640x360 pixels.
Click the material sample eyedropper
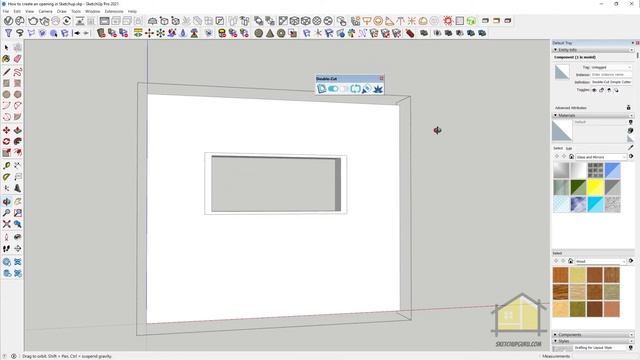point(631,148)
